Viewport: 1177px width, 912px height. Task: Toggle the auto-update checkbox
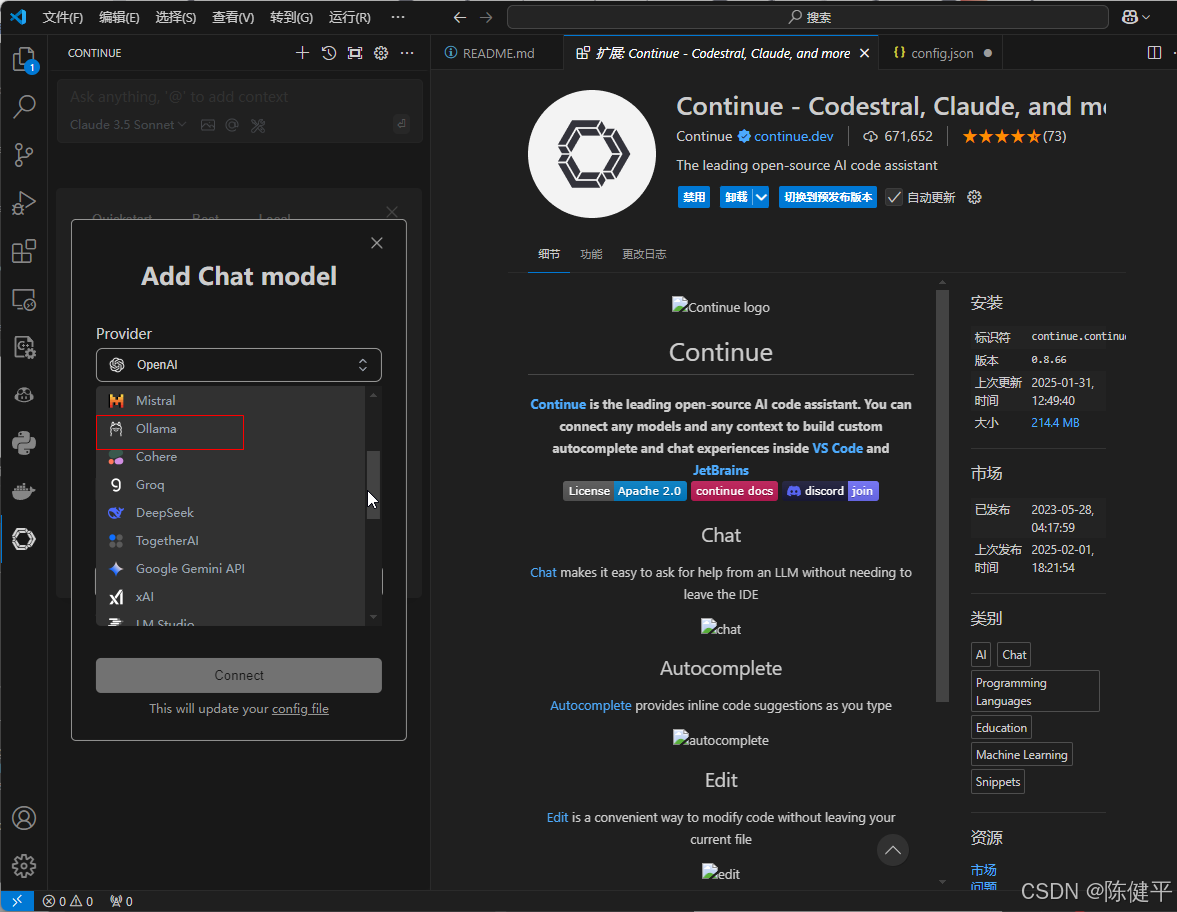(893, 197)
